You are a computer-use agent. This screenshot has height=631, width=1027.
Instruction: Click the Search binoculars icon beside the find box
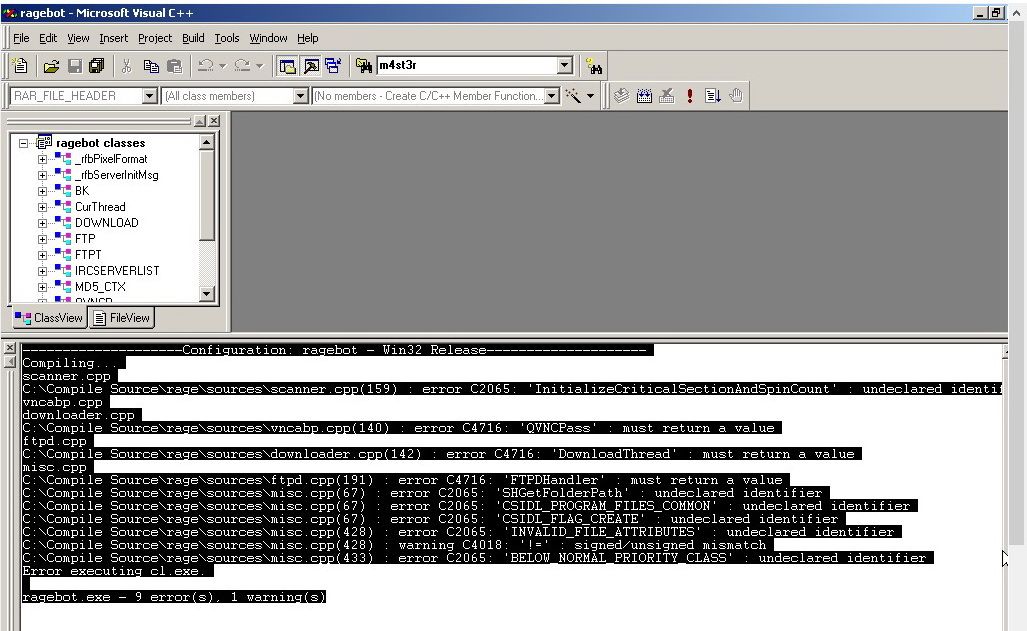point(594,66)
